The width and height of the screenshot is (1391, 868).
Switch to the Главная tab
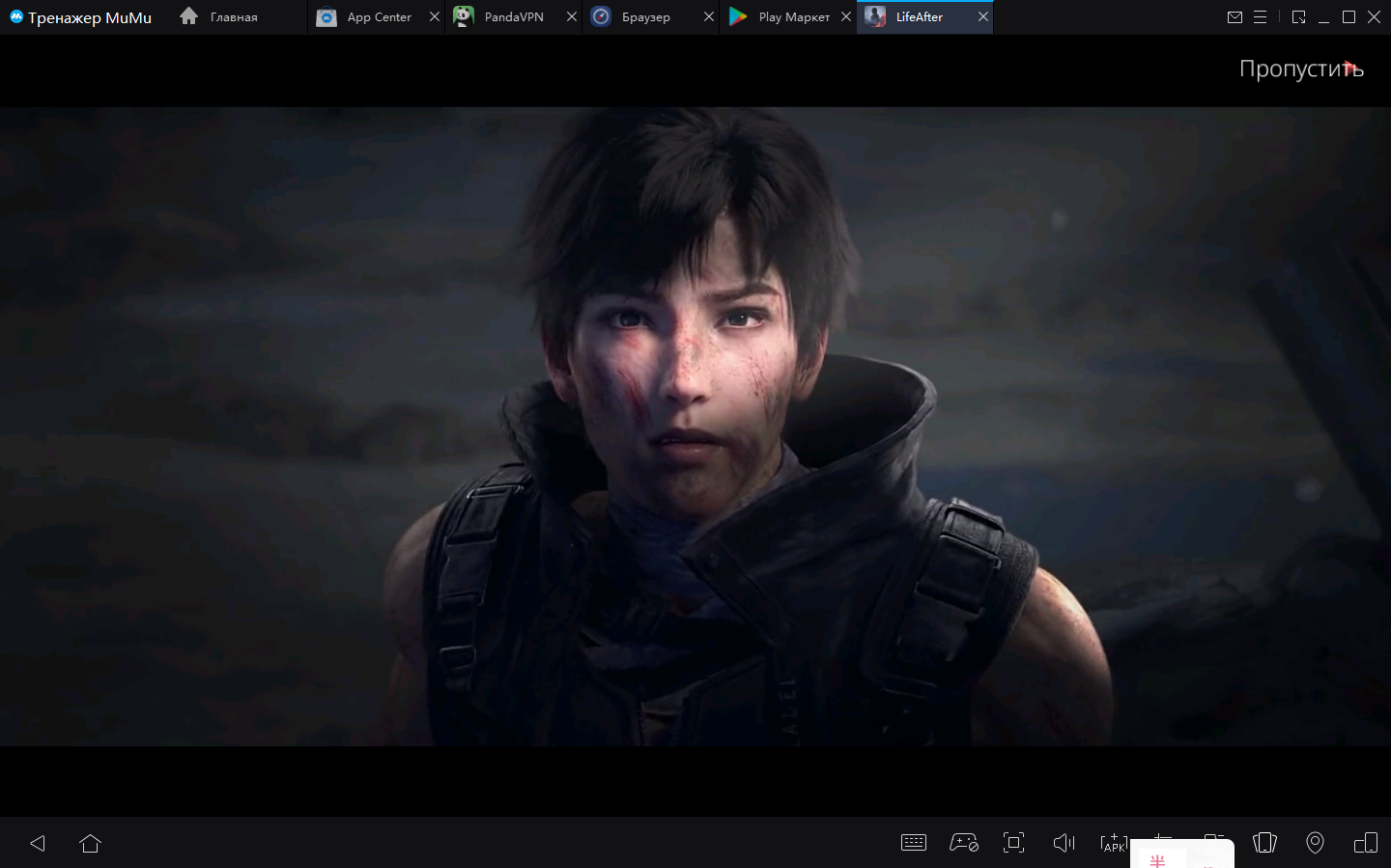pyautogui.click(x=234, y=17)
